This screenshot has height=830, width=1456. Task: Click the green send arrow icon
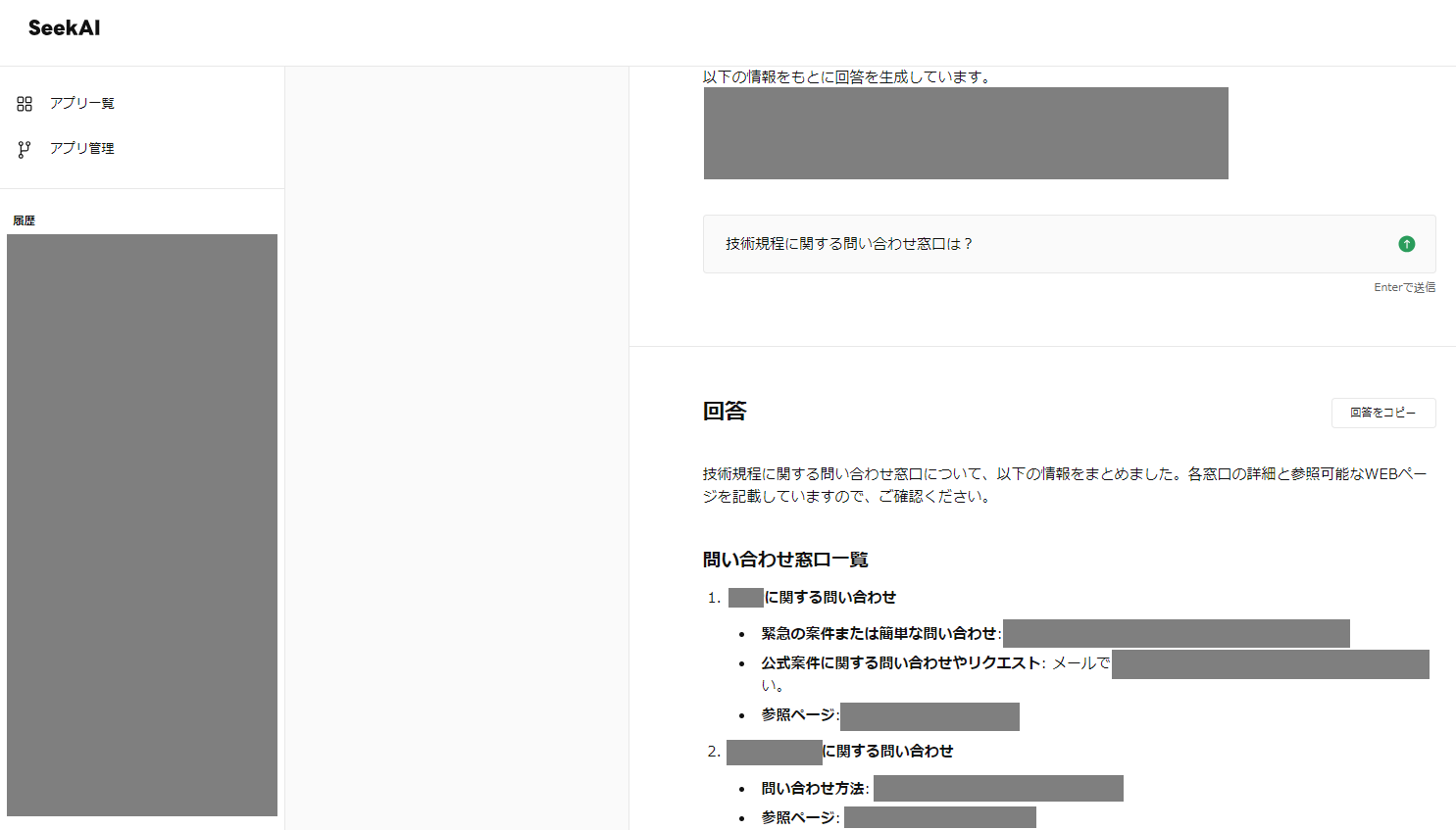pyautogui.click(x=1406, y=244)
